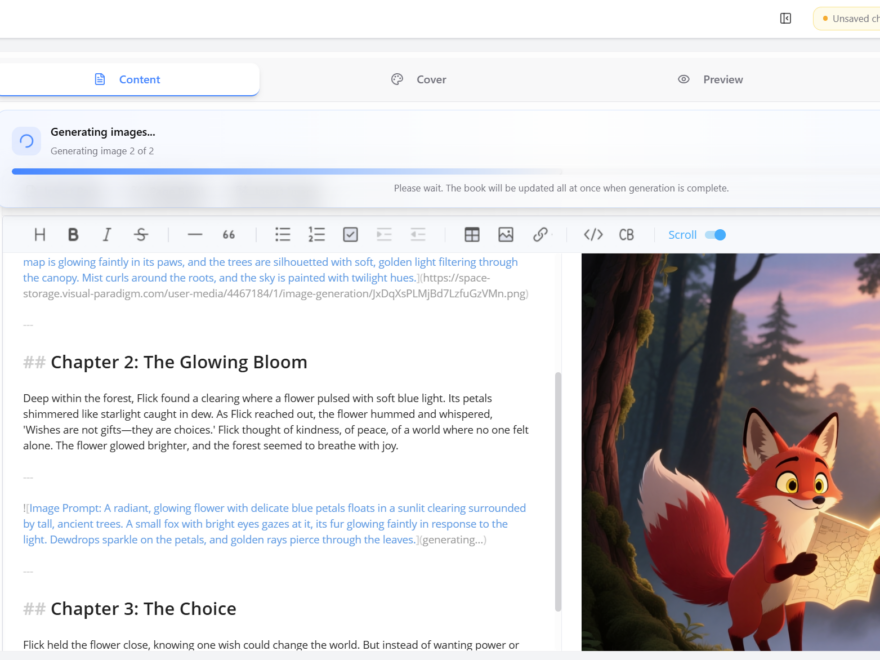Image resolution: width=880 pixels, height=660 pixels.
Task: Click the 'Flick held the flower close' paragraph
Action: (x=271, y=644)
